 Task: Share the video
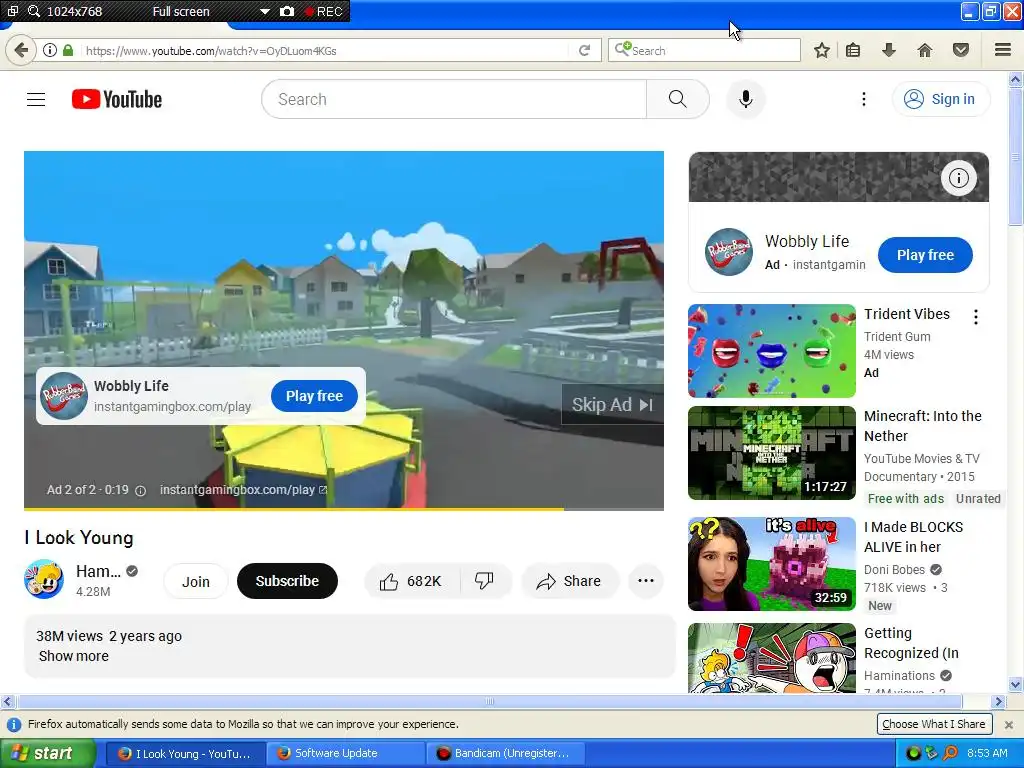[x=569, y=581]
